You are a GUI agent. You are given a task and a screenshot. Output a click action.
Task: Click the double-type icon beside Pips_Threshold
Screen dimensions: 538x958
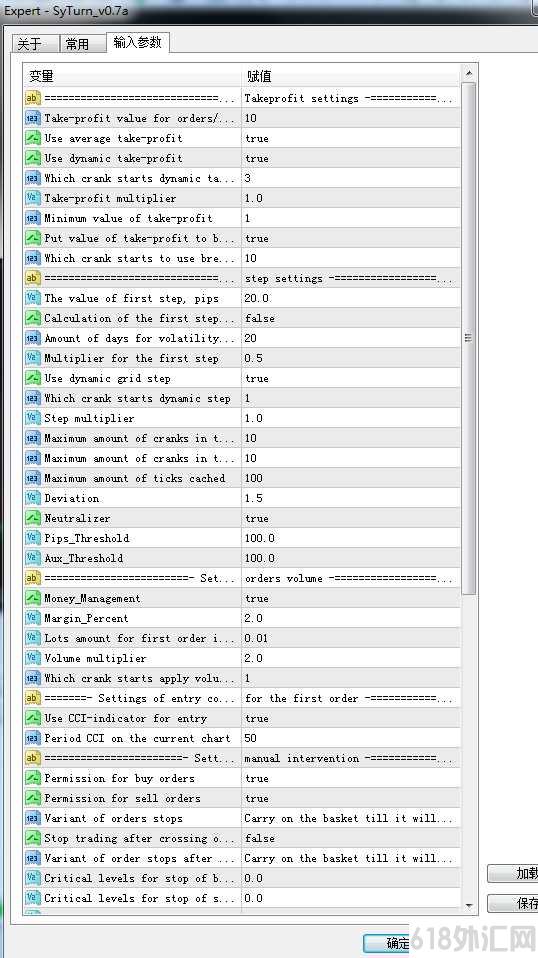coord(32,538)
